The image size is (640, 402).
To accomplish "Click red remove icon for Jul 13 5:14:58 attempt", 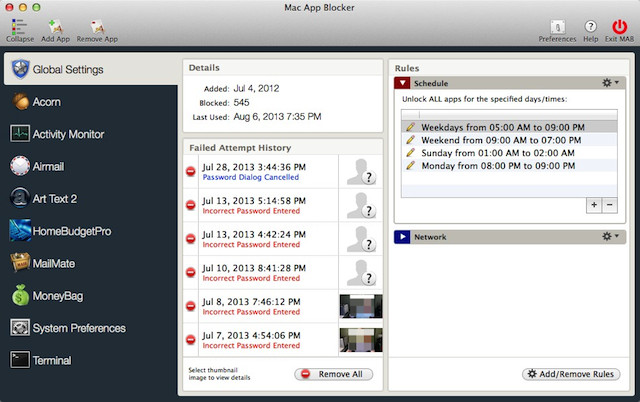I will click(191, 205).
